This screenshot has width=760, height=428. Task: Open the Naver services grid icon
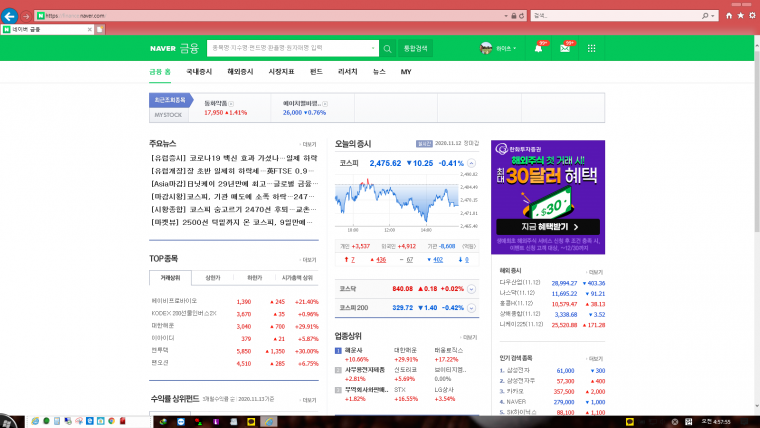pyautogui.click(x=591, y=48)
